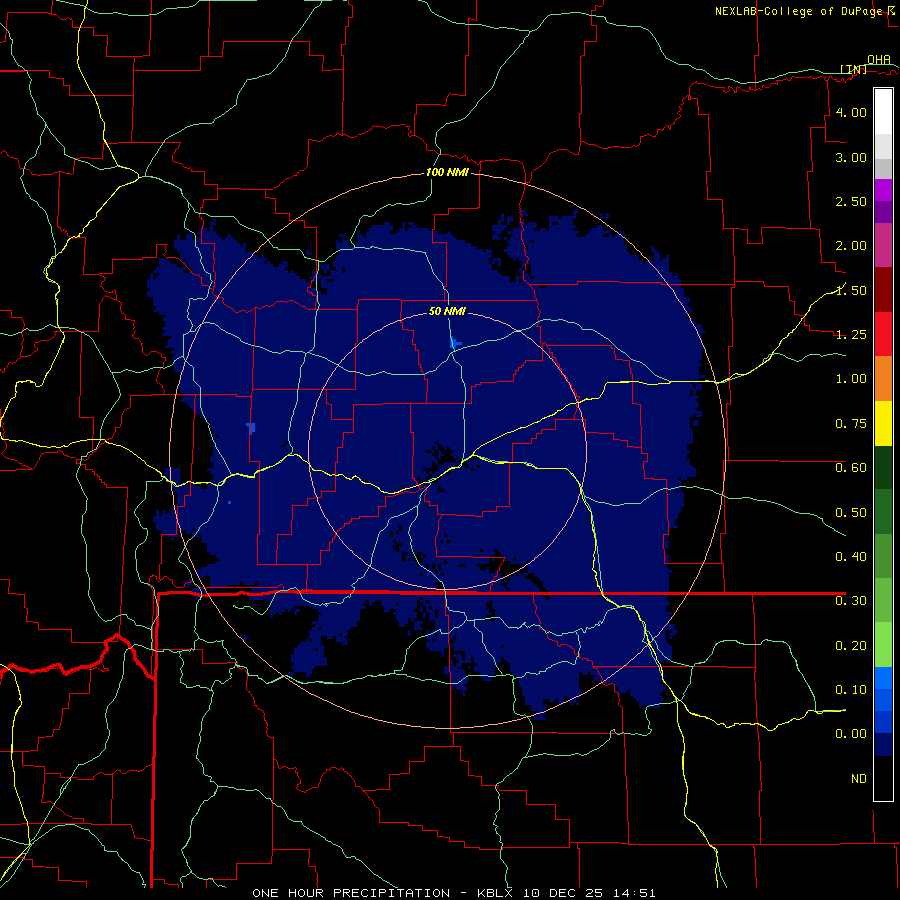Select the black ND segment of the legend
This screenshot has width=900, height=900.
883,778
